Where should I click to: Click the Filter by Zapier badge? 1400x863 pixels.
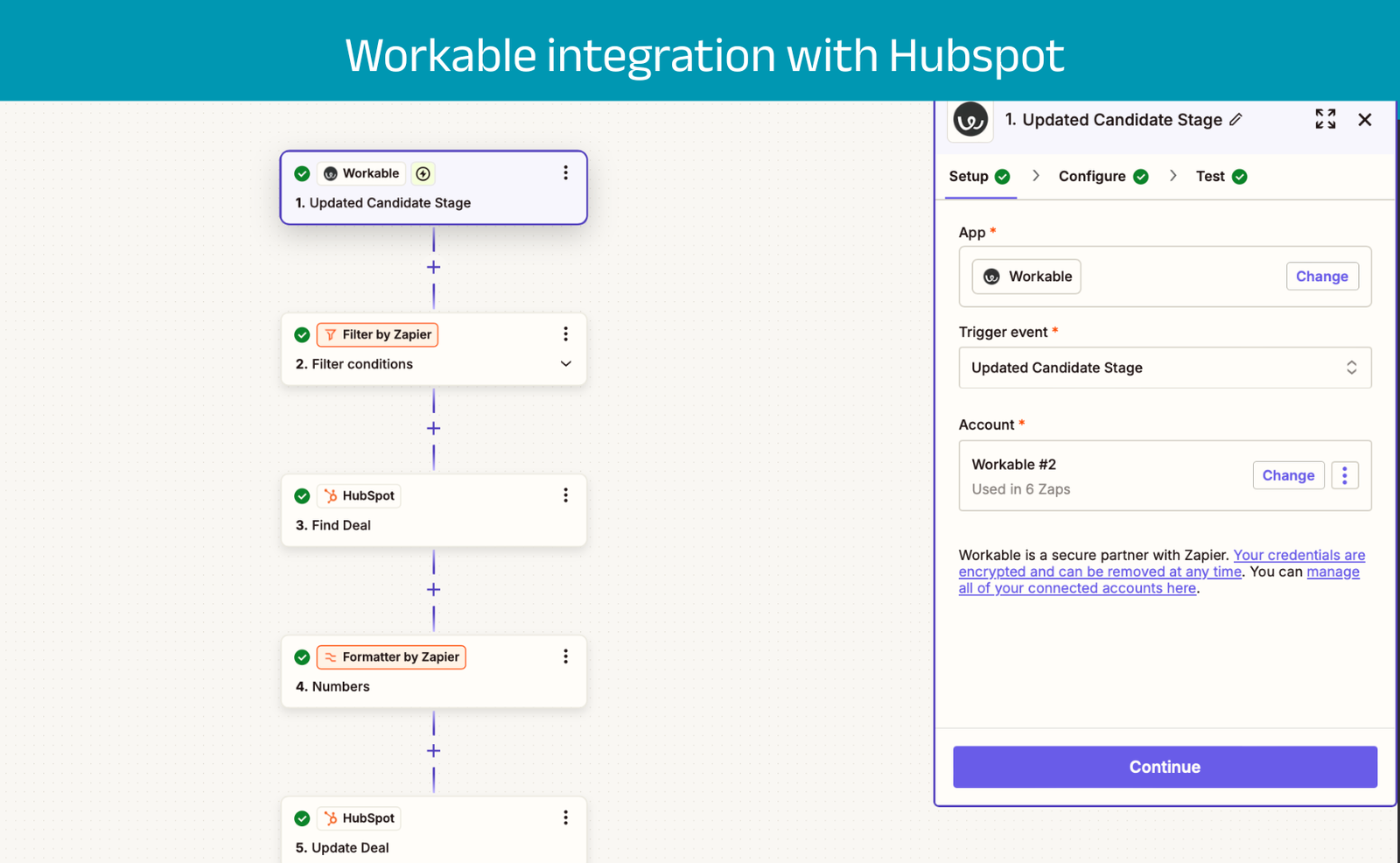click(x=377, y=334)
